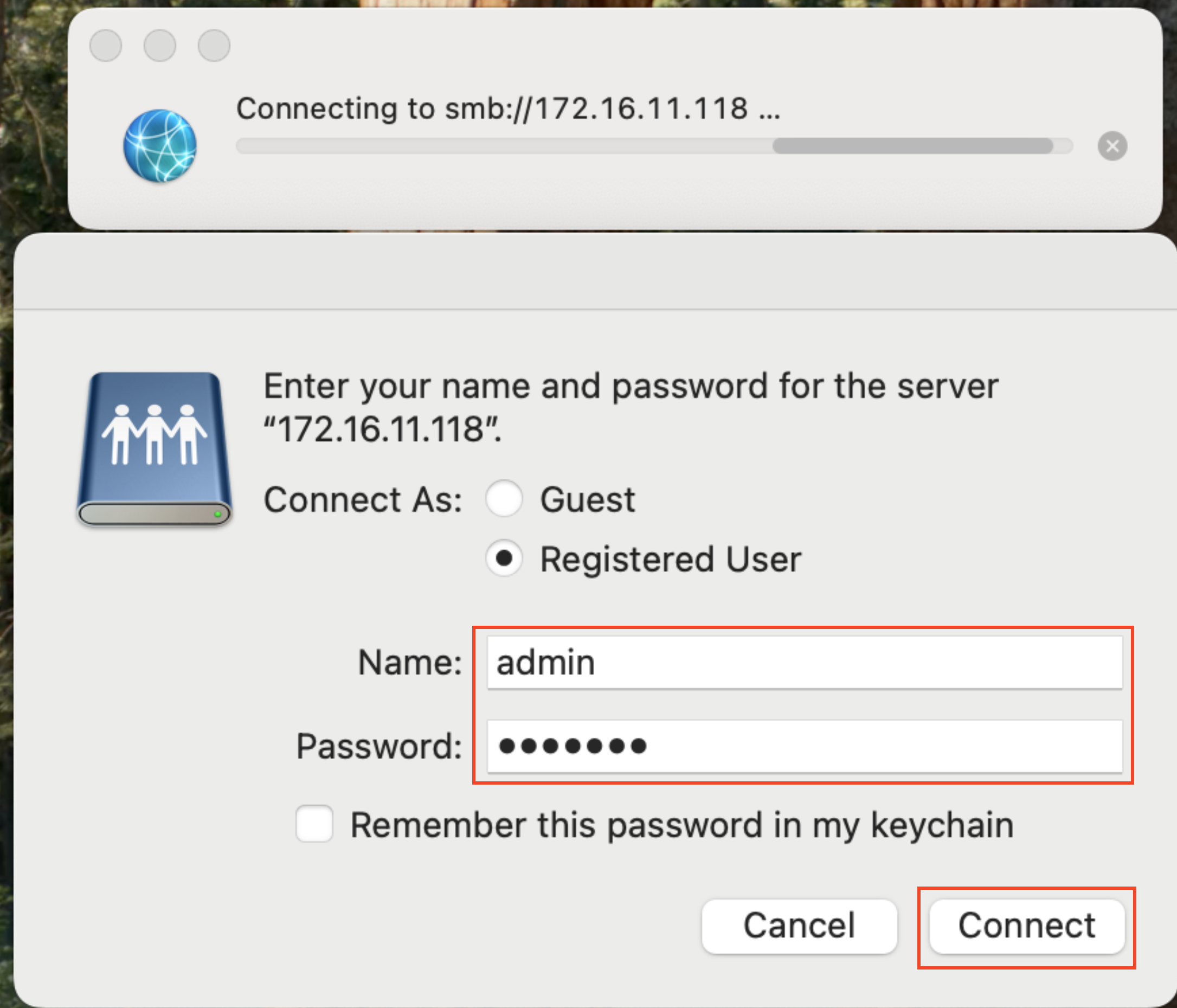Viewport: 1177px width, 1008px height.
Task: Click the leftmost gray window close button
Action: point(106,46)
